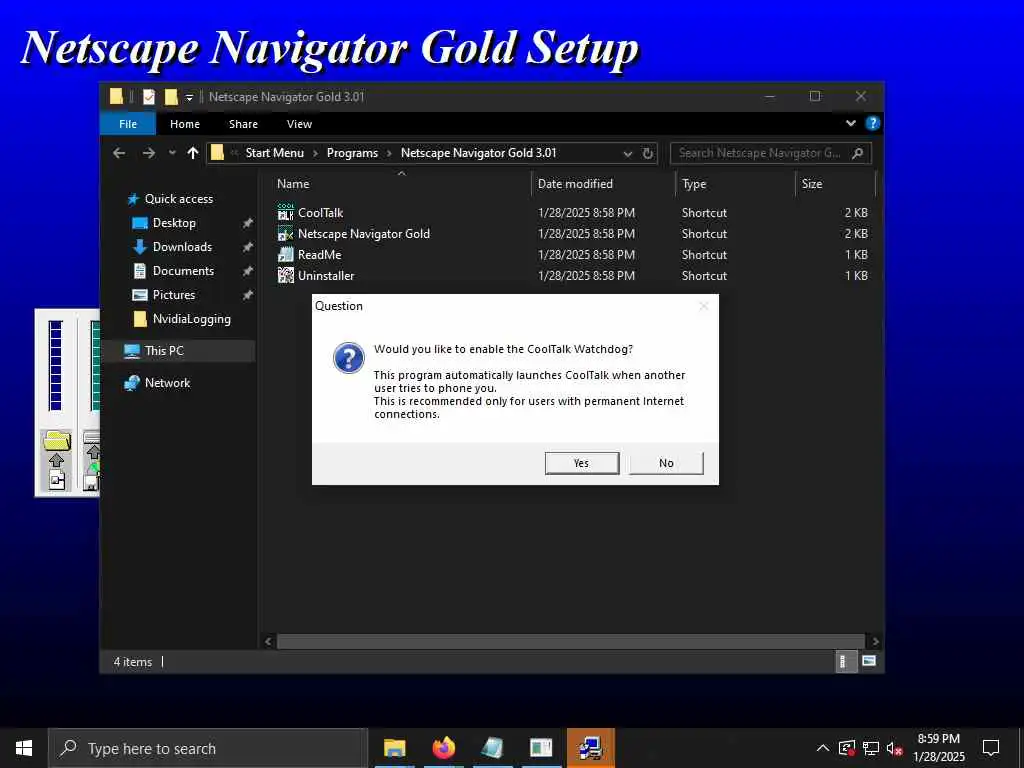This screenshot has width=1024, height=768.
Task: Click the horizontal scrollbar's left arrow
Action: coord(268,641)
